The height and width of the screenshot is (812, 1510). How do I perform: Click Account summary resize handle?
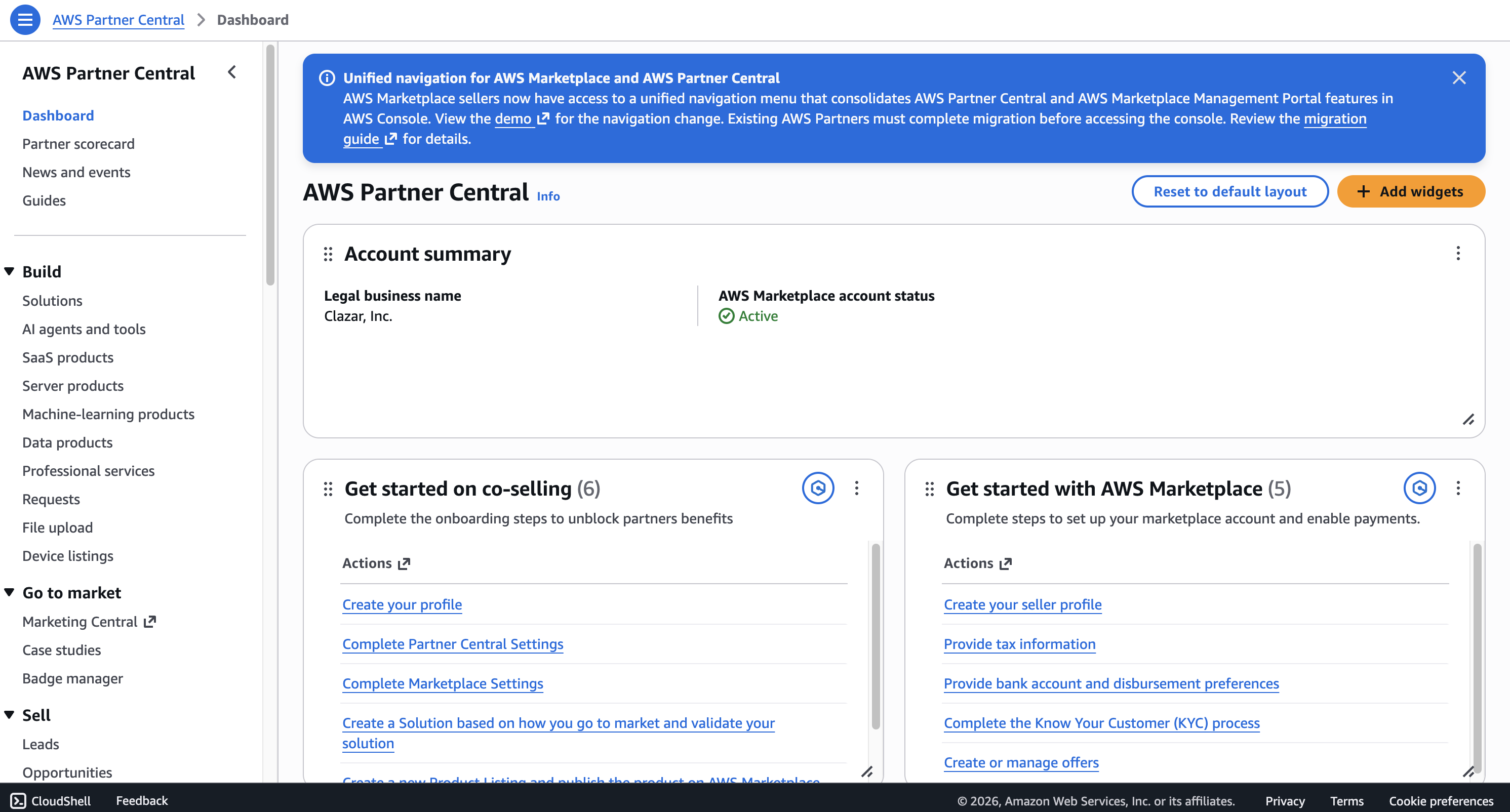[1468, 420]
